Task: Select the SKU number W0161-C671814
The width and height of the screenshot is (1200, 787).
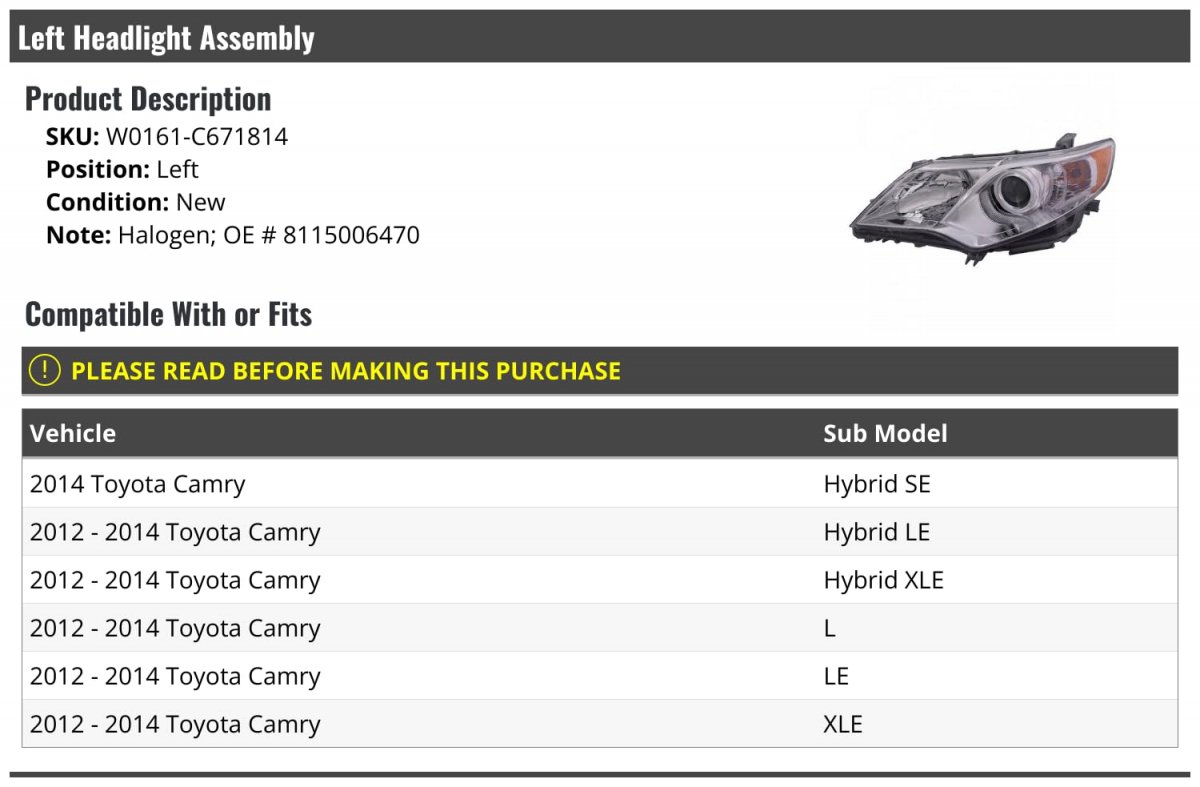Action: click(x=197, y=137)
